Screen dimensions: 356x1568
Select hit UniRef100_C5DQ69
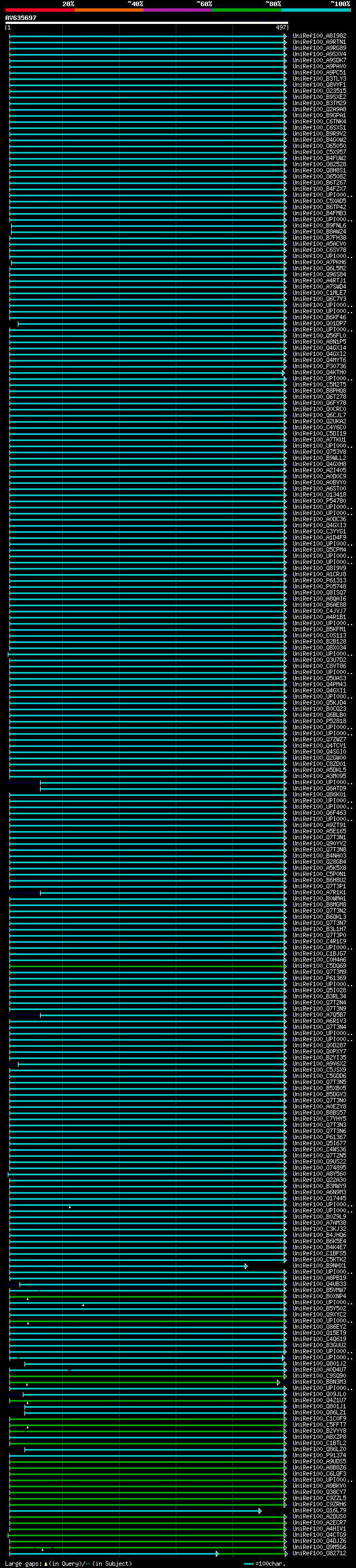pyautogui.click(x=319, y=966)
